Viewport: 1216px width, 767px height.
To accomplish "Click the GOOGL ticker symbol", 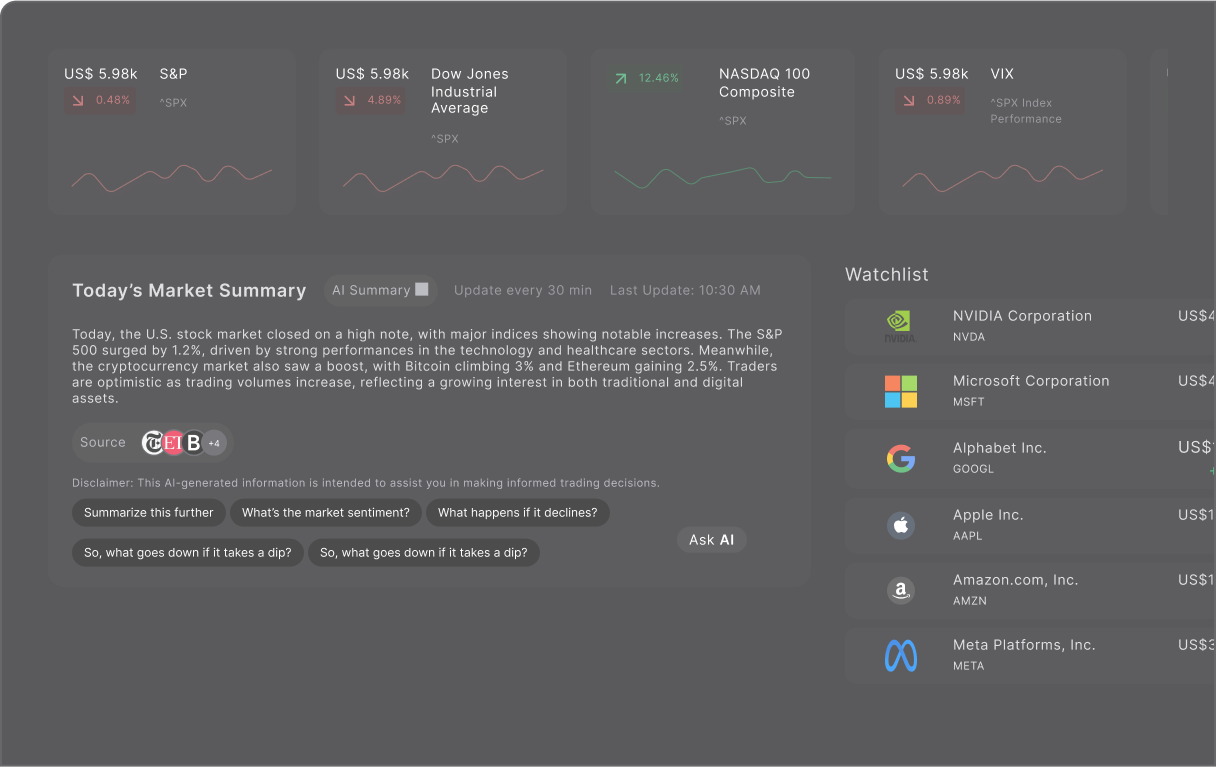I will pos(973,469).
